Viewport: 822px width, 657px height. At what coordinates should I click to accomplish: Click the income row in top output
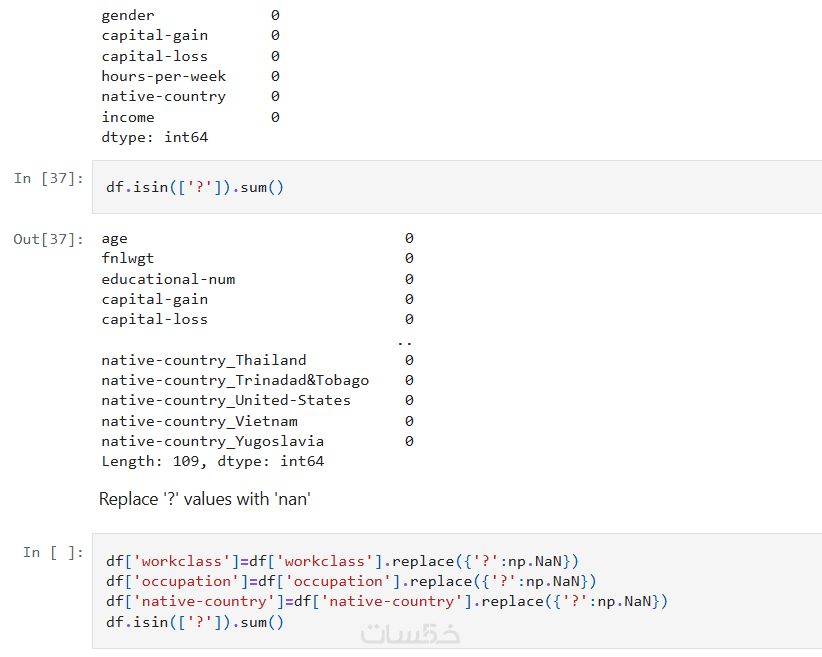[128, 117]
